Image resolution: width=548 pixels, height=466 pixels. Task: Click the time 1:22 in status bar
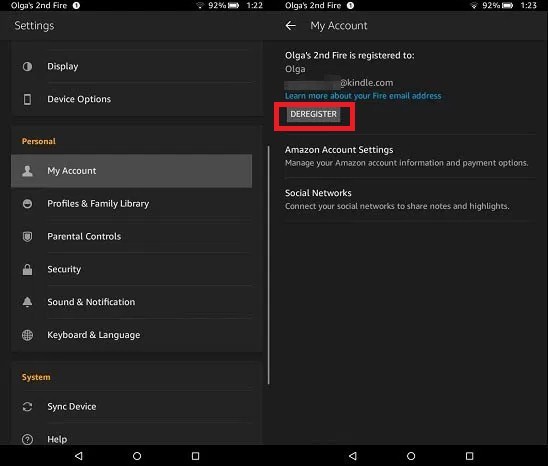(254, 6)
